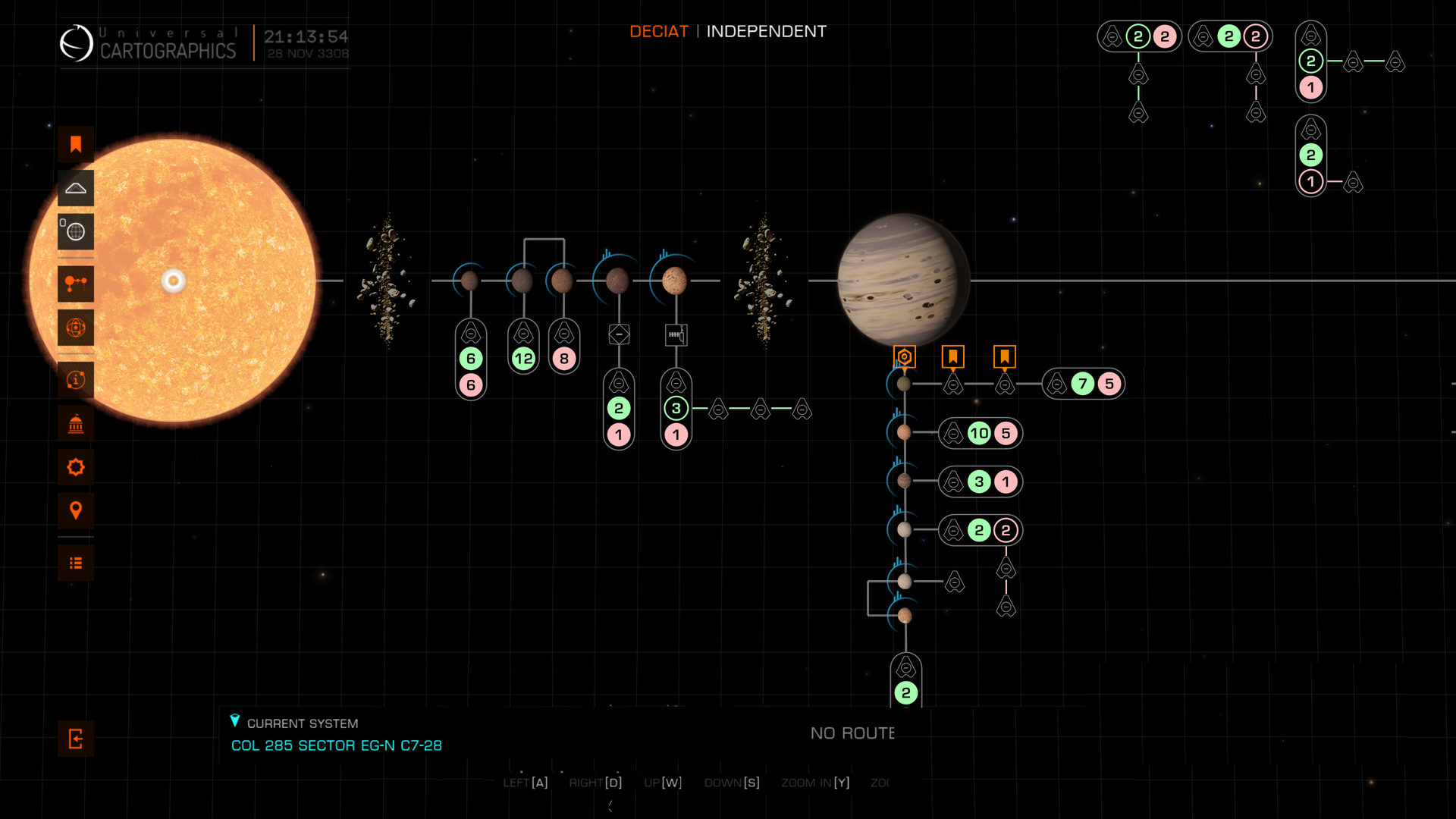The height and width of the screenshot is (819, 1456).
Task: Switch to the orrery view icon
Action: point(76,328)
